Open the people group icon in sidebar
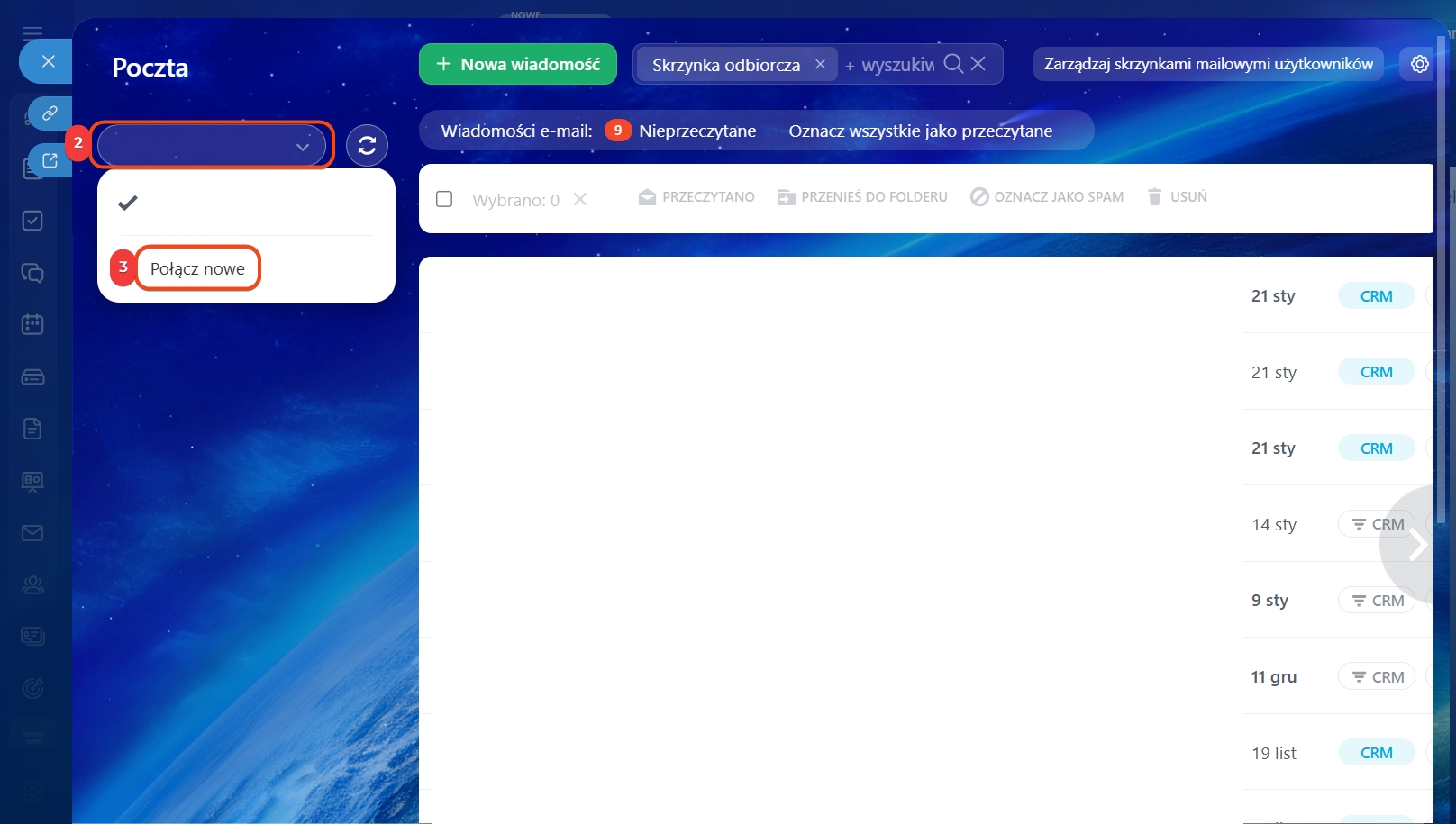The image size is (1456, 824). (32, 585)
